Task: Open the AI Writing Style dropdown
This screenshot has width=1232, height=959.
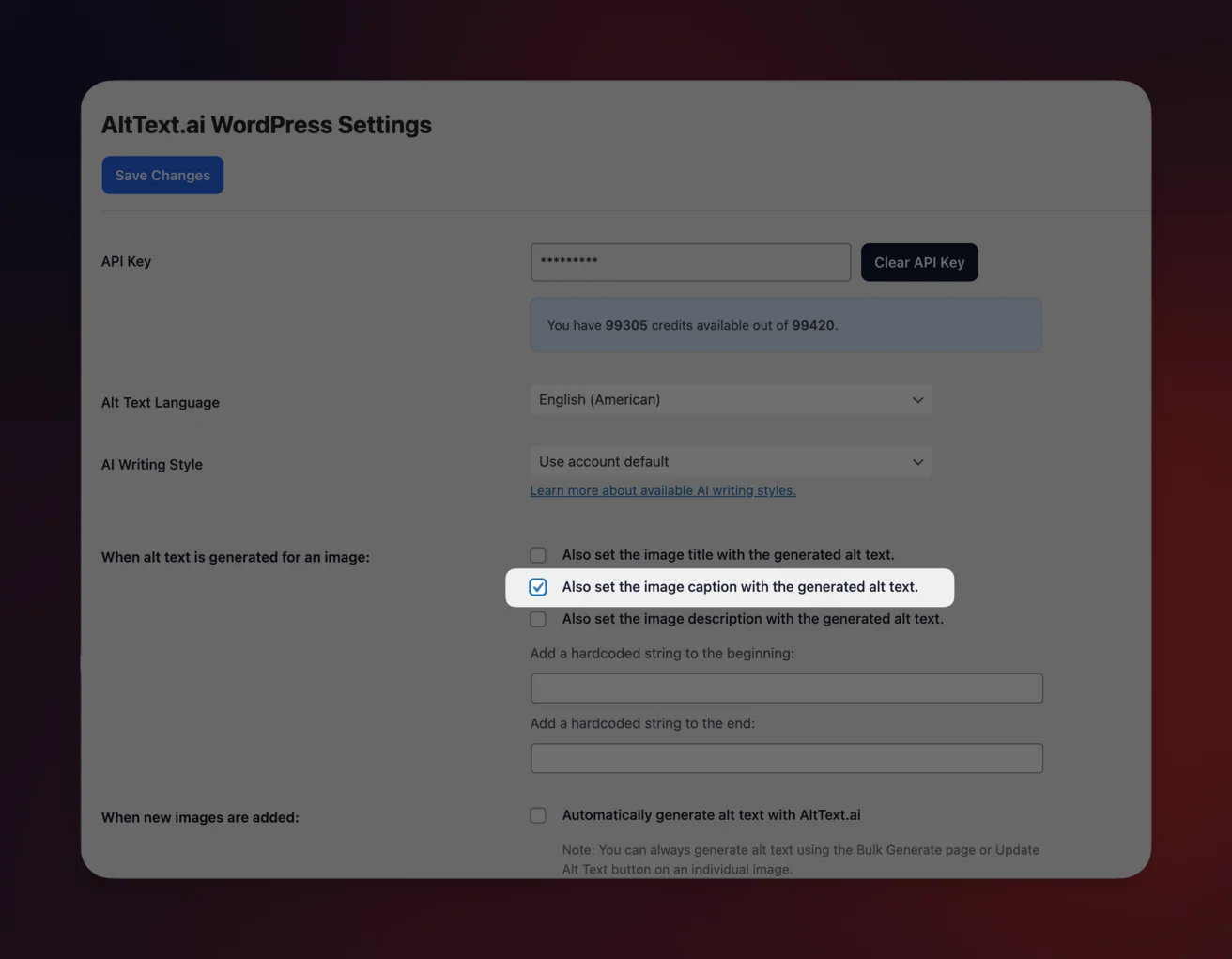Action: pos(731,461)
